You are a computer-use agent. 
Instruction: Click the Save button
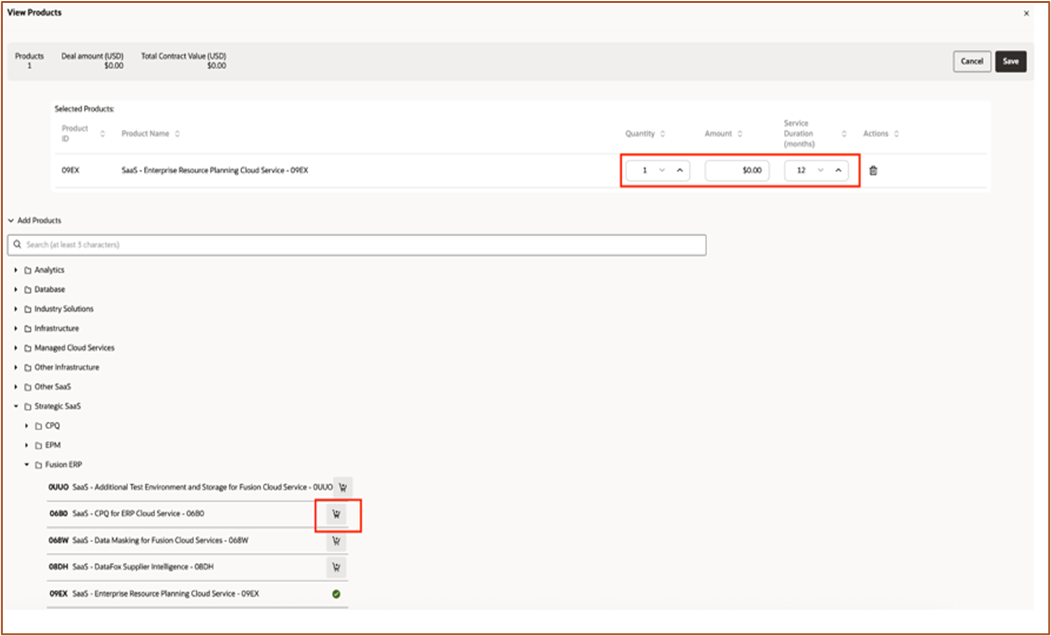pyautogui.click(x=1011, y=61)
